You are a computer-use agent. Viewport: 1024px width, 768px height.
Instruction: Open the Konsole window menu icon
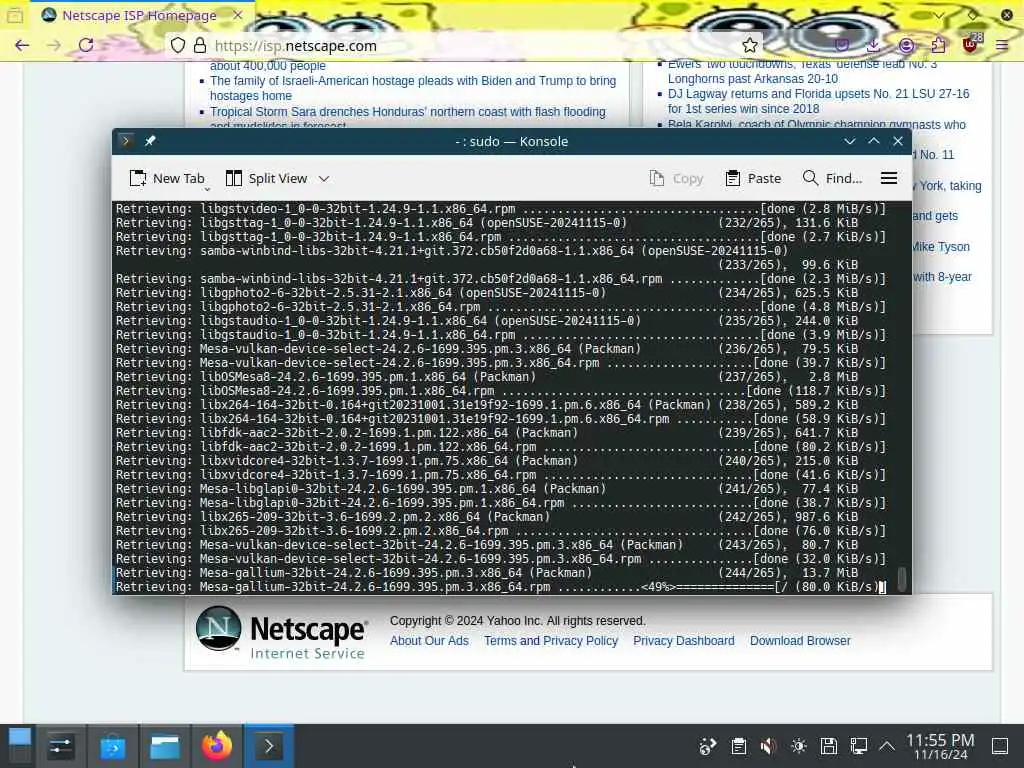point(126,140)
